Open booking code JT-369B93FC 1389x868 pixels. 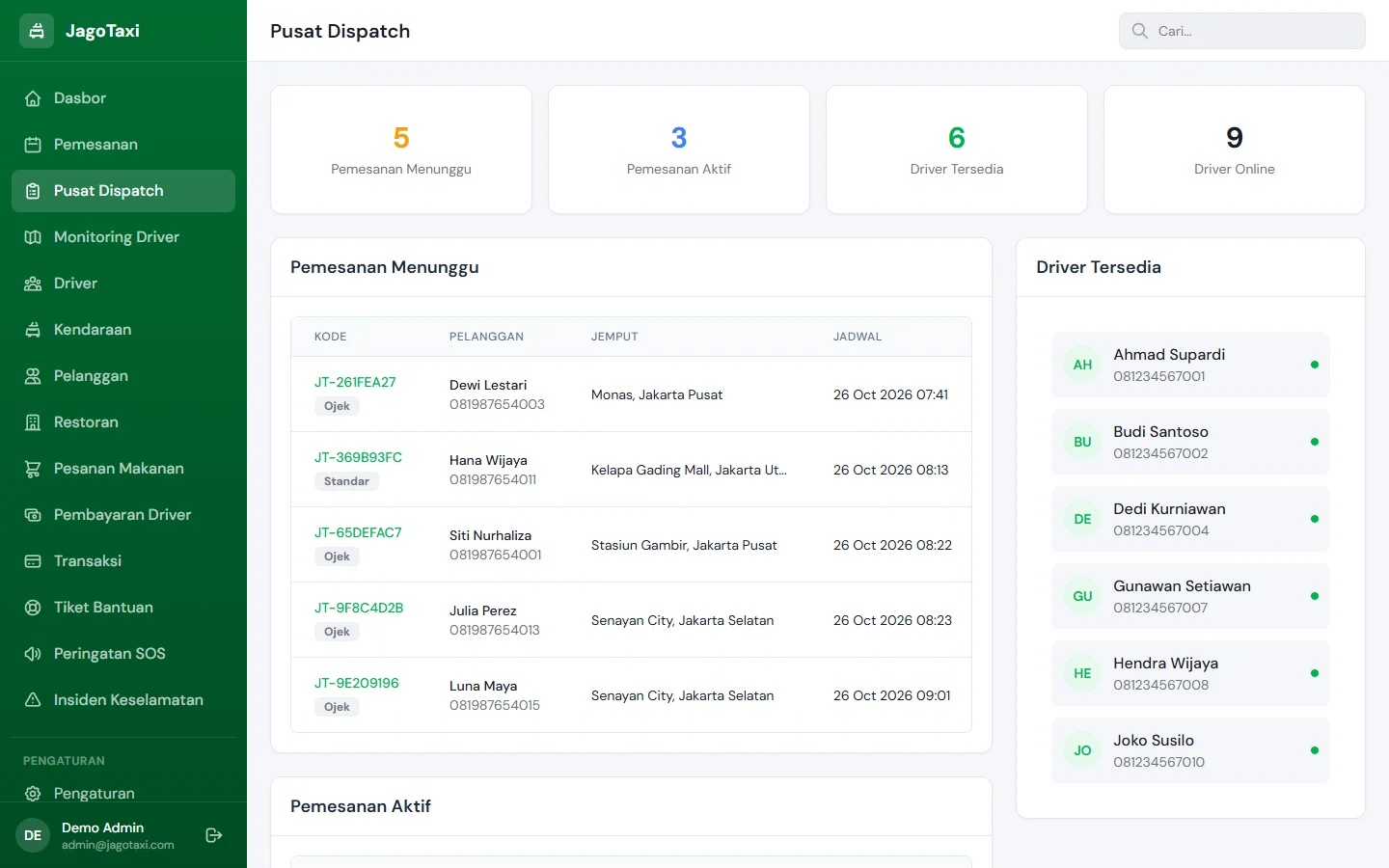358,457
